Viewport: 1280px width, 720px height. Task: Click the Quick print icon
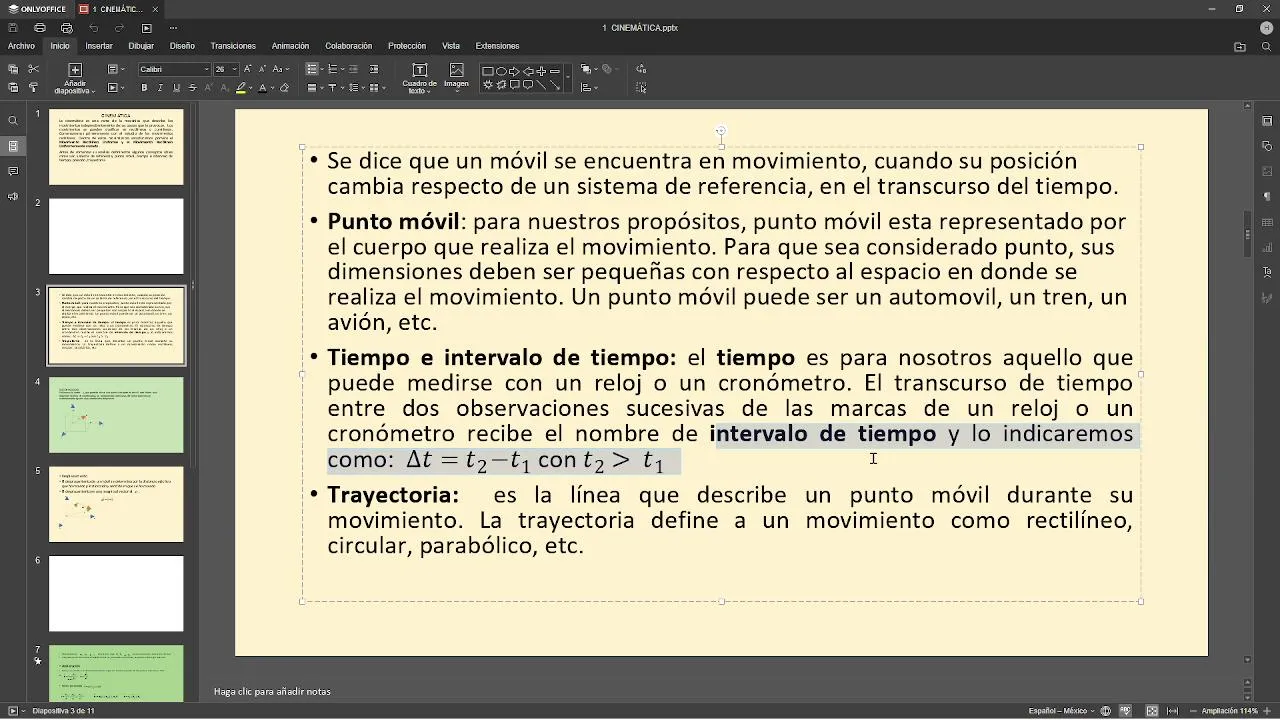66,28
